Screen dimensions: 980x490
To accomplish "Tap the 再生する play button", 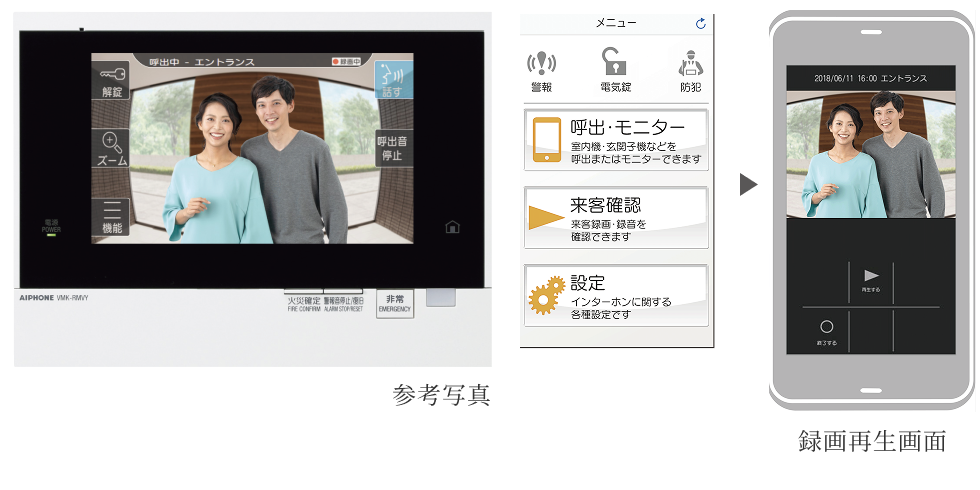I will pos(871,279).
